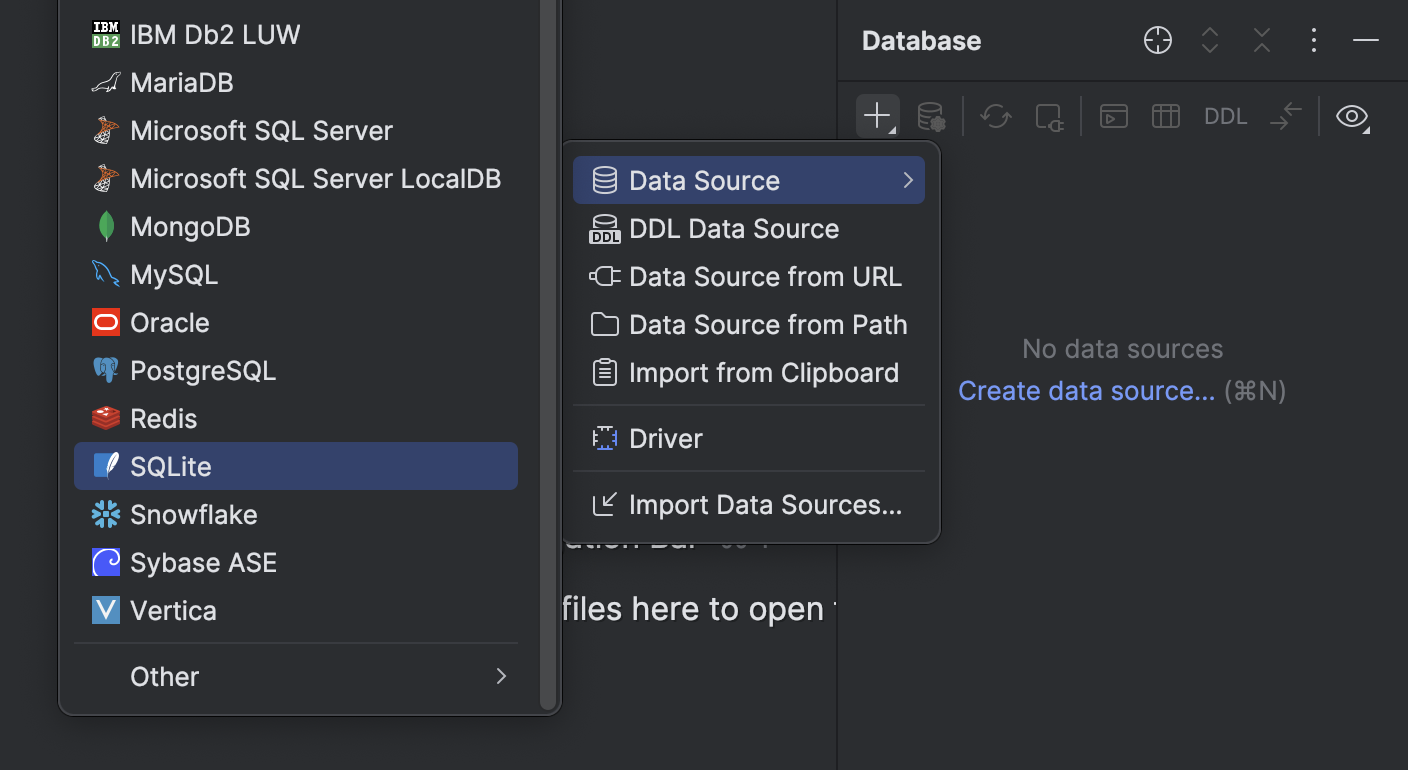1408x770 pixels.
Task: Select the DDL toolbar icon
Action: (x=1225, y=116)
